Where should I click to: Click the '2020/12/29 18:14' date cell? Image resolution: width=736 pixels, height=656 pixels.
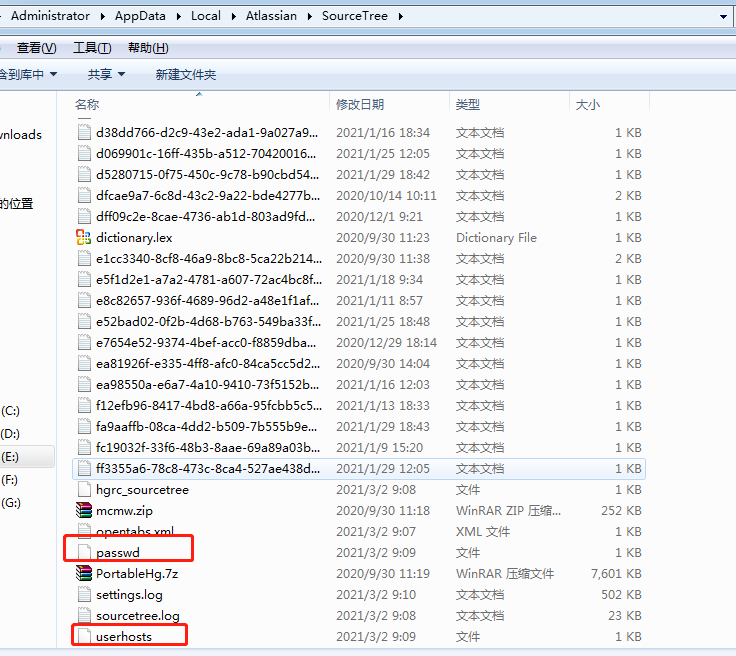pos(386,343)
